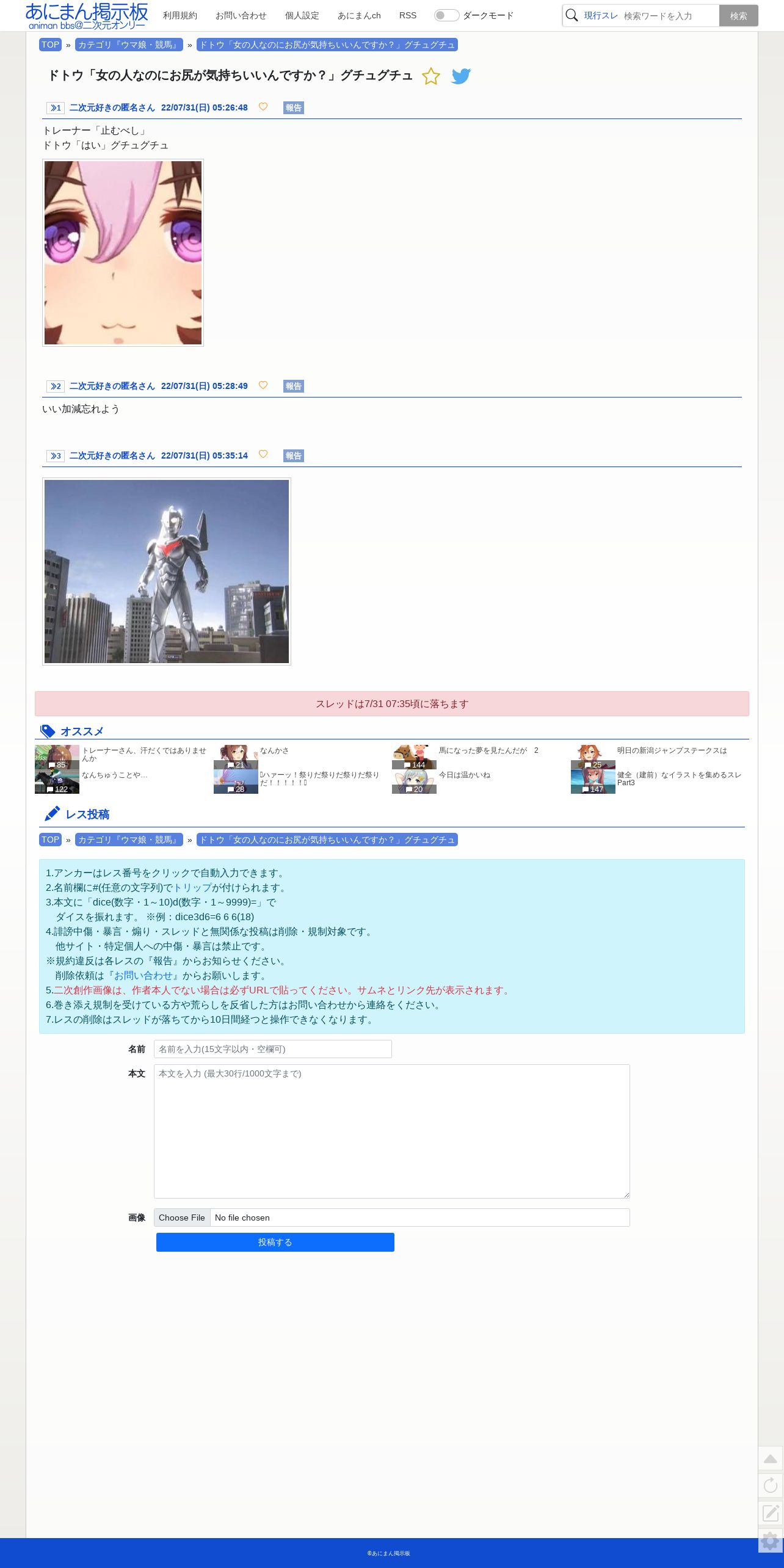The height and width of the screenshot is (1568, 784).
Task: Click the expiry notice スレッドは7/31 07:35頃に落ちます
Action: point(392,703)
